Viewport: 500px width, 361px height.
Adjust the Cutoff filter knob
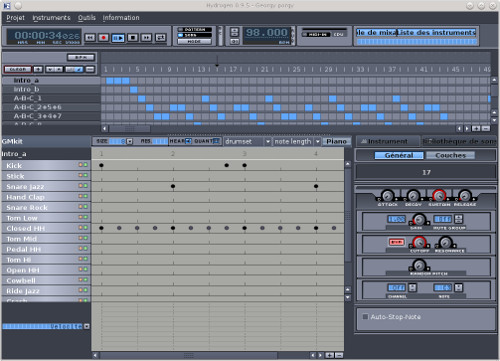(419, 243)
